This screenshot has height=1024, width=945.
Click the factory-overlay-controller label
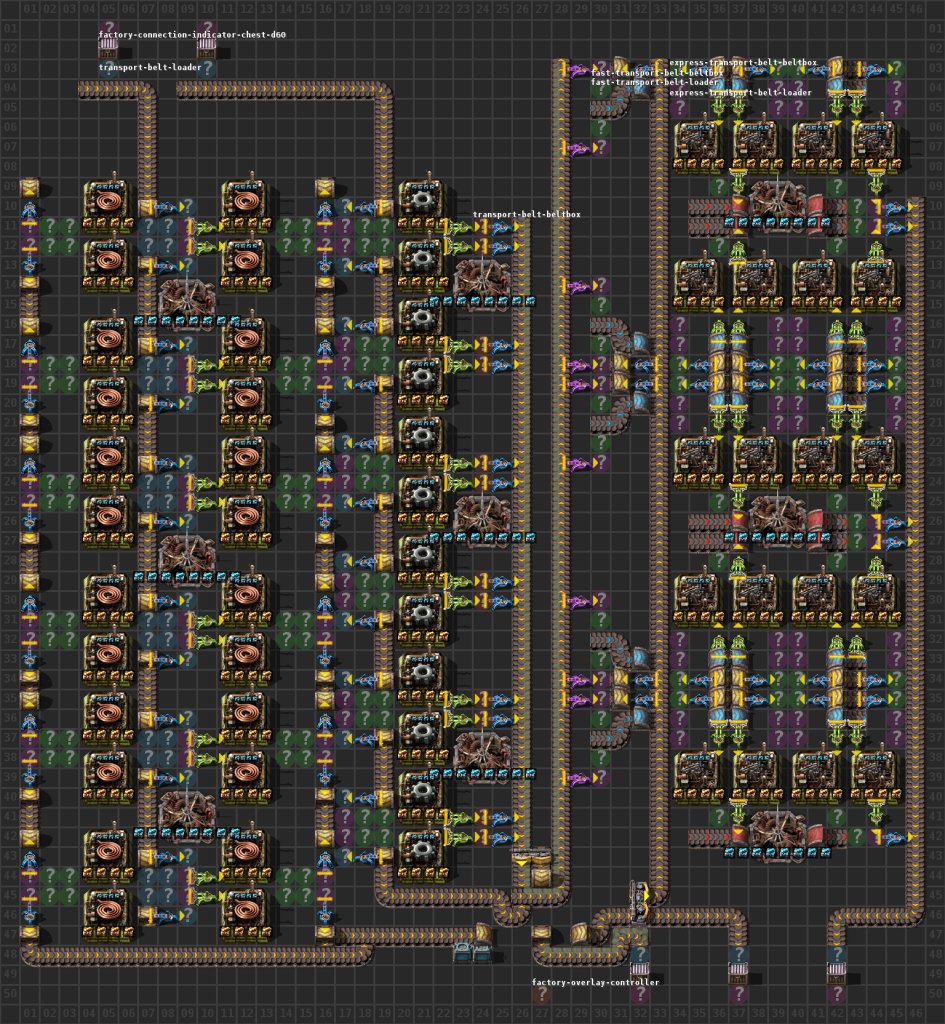pos(596,982)
